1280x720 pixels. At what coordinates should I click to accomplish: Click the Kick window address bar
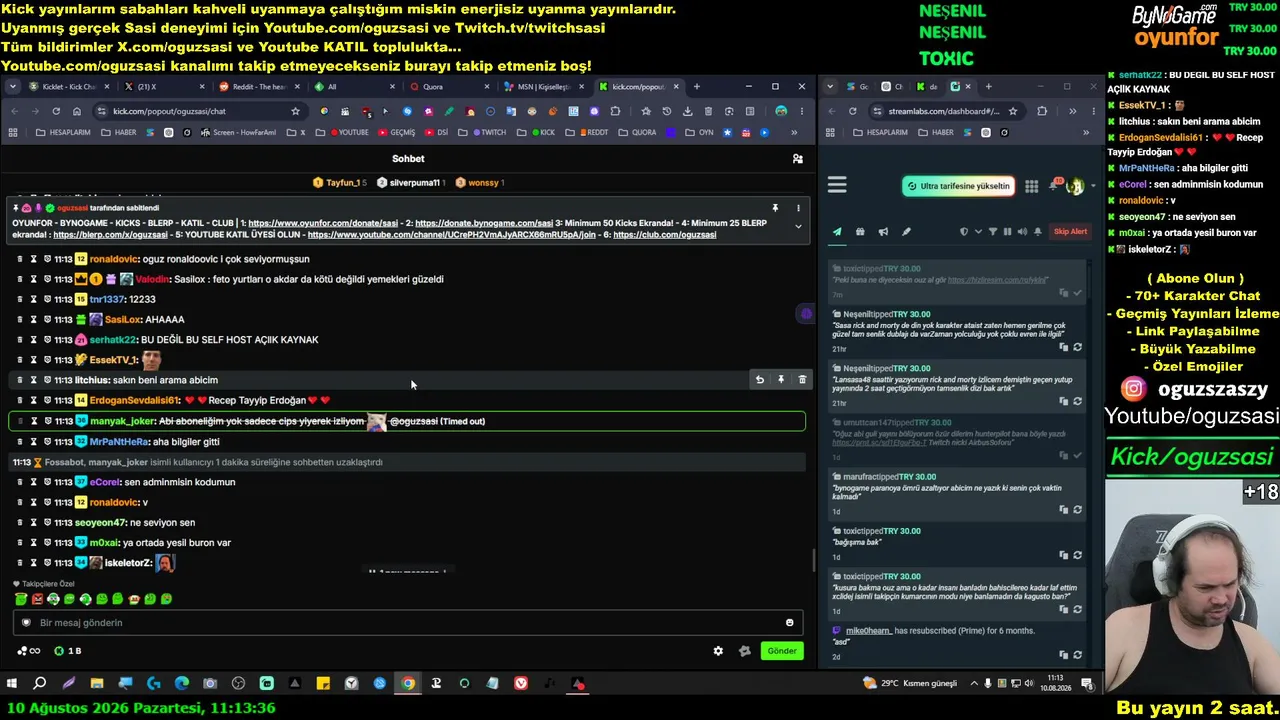point(200,111)
